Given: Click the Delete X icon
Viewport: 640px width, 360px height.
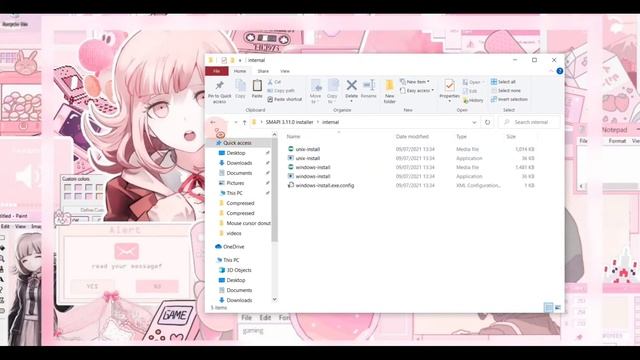Looking at the screenshot, I should (x=351, y=85).
